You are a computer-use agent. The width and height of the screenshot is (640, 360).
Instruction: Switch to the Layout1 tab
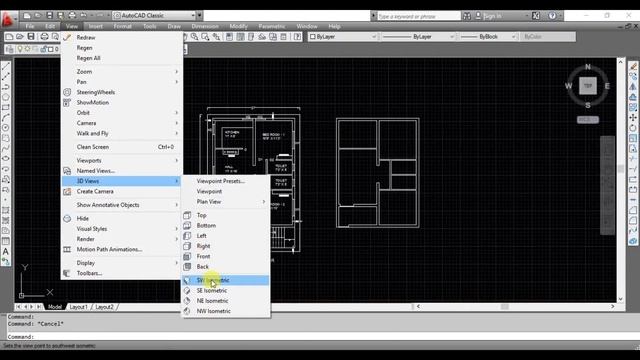pyautogui.click(x=78, y=307)
